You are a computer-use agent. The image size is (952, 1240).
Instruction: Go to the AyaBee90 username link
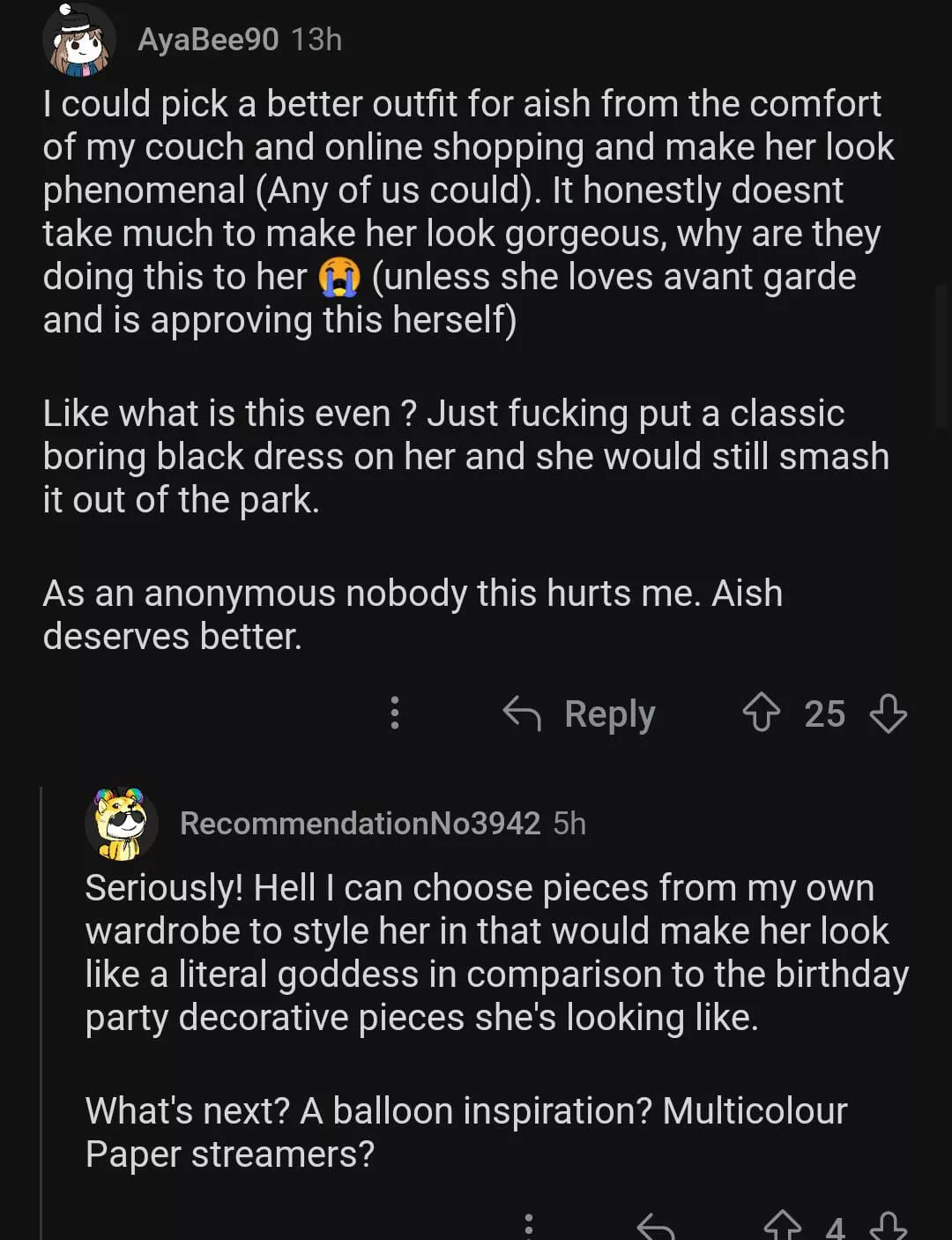tap(208, 40)
